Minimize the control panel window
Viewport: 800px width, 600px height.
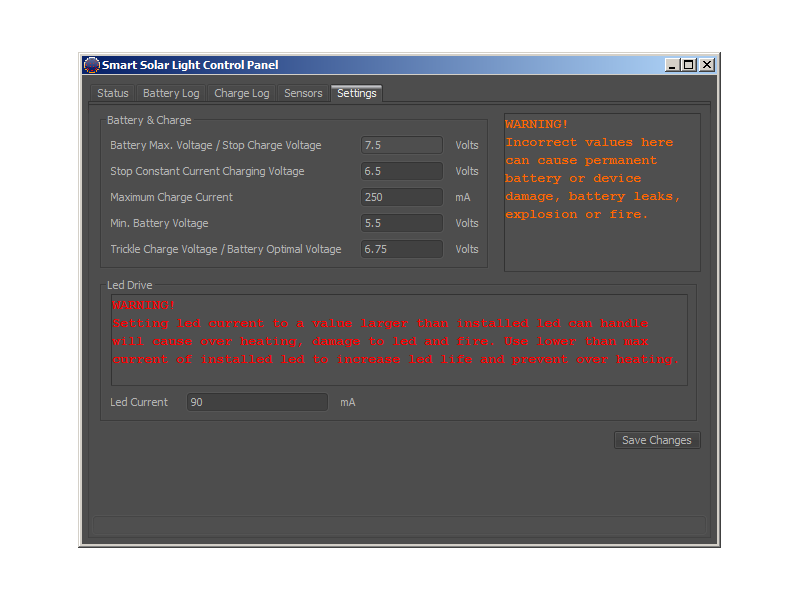(x=672, y=65)
